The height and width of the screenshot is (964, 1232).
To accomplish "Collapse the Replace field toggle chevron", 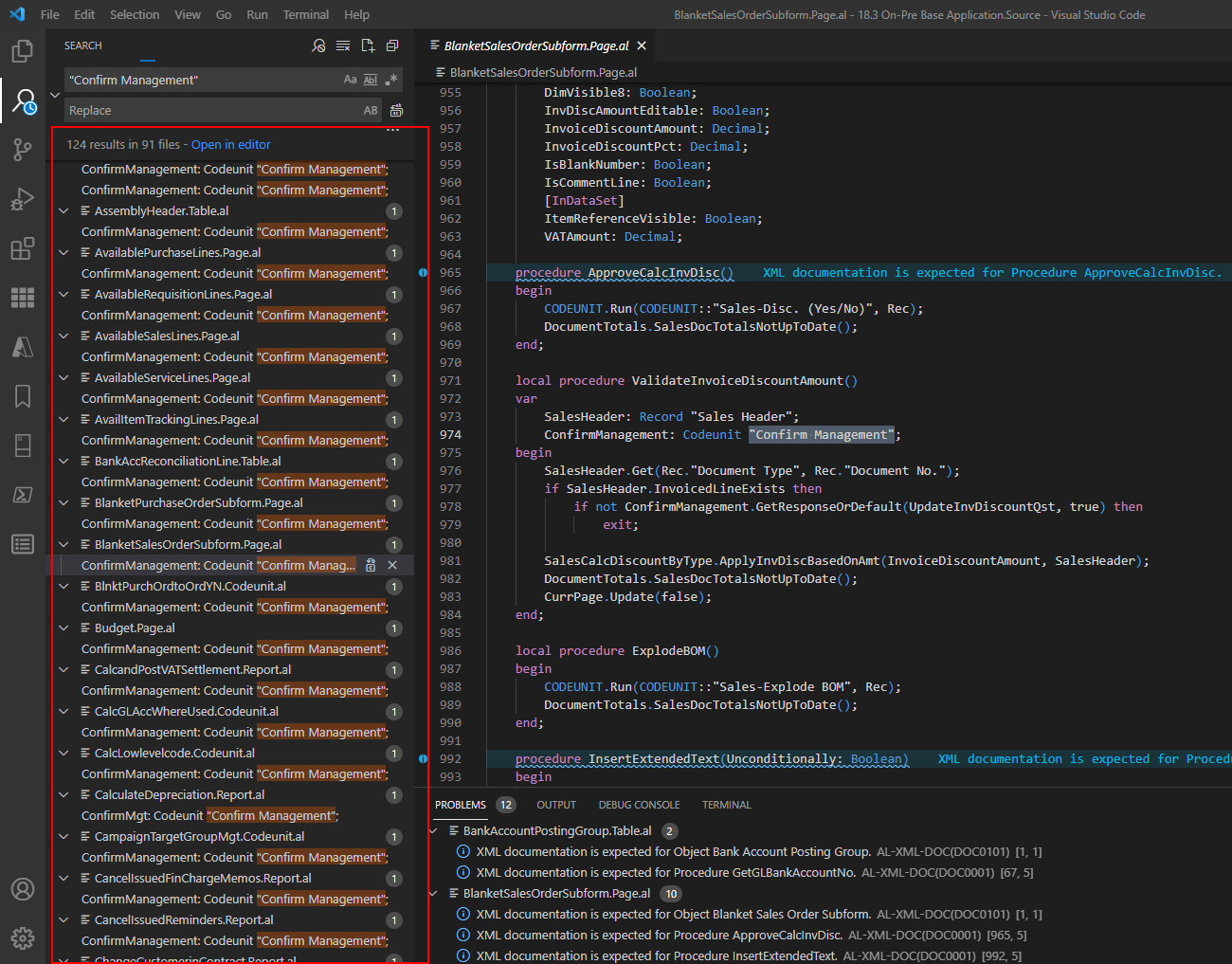I will tap(55, 95).
